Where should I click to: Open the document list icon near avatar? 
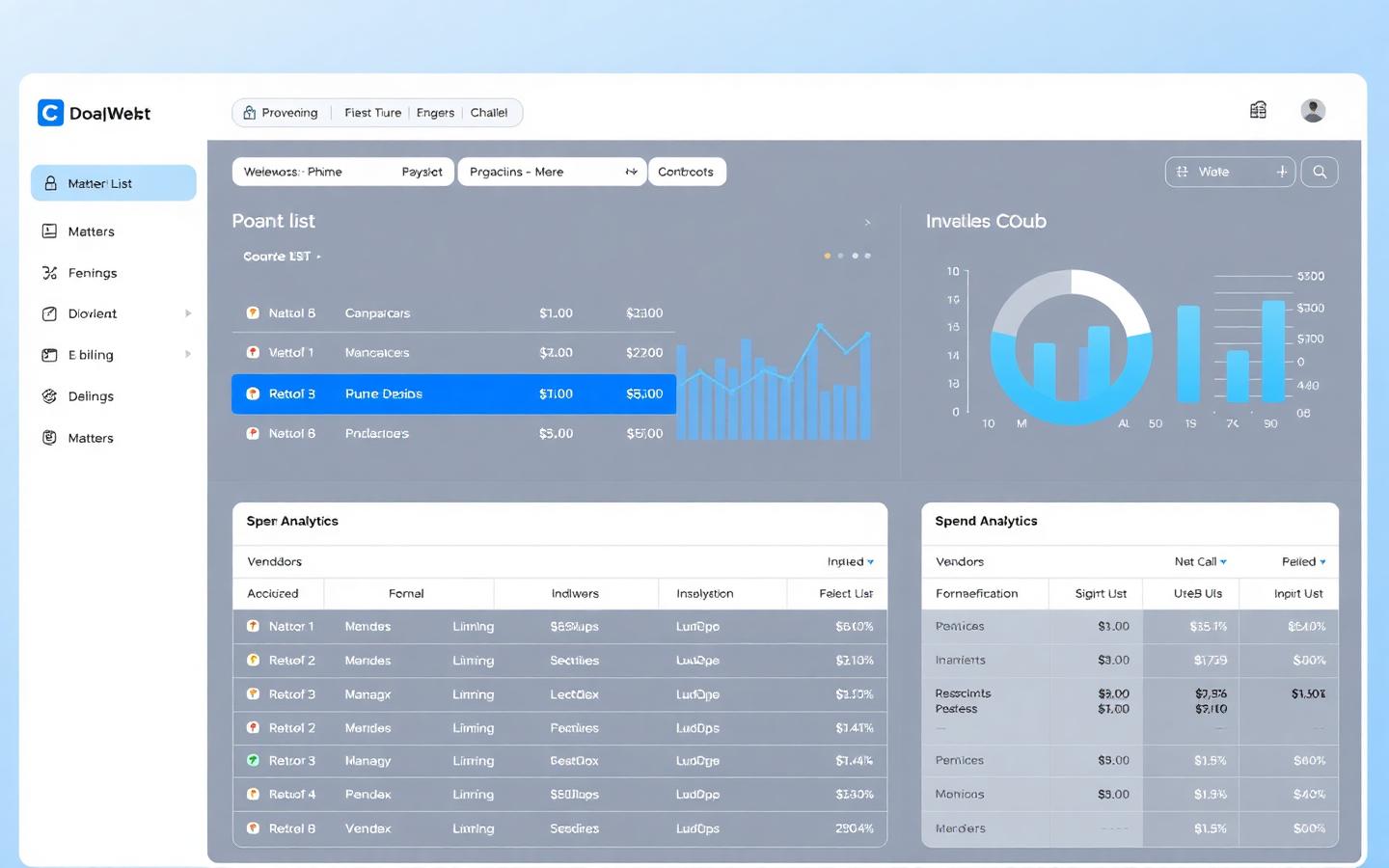[1258, 110]
